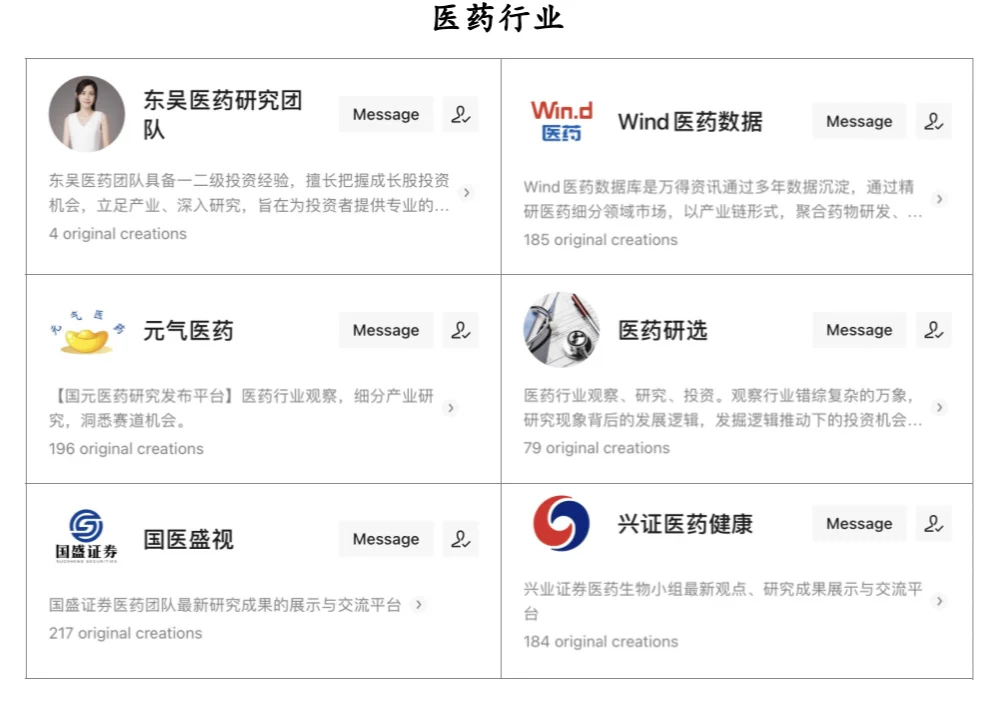View "196 original creations" list
The height and width of the screenshot is (704, 996).
[x=126, y=449]
